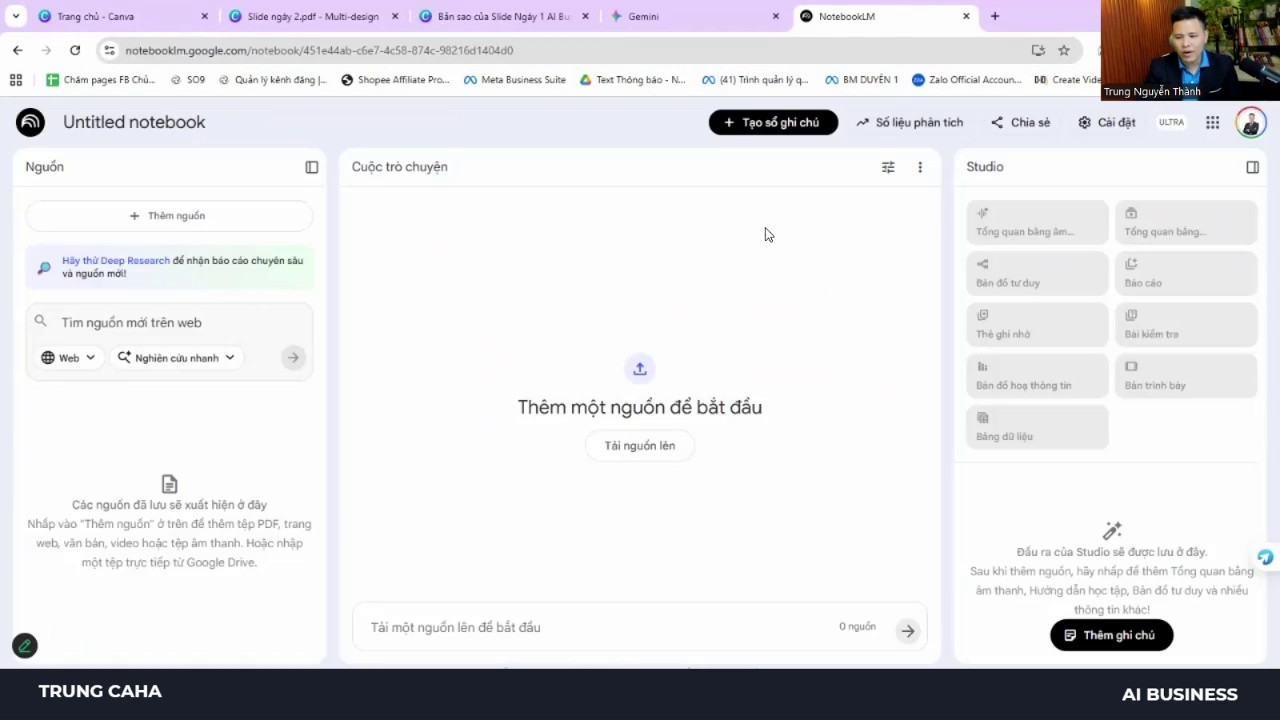View site information icon beside the URL
Screen dimensions: 1280x720
(110, 50)
